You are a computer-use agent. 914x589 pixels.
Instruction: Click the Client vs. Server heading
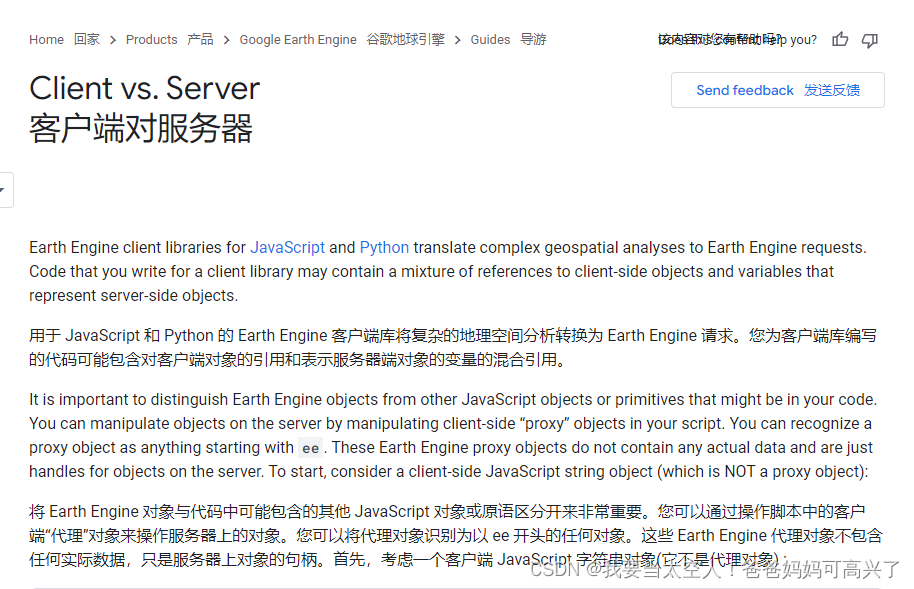pyautogui.click(x=145, y=88)
